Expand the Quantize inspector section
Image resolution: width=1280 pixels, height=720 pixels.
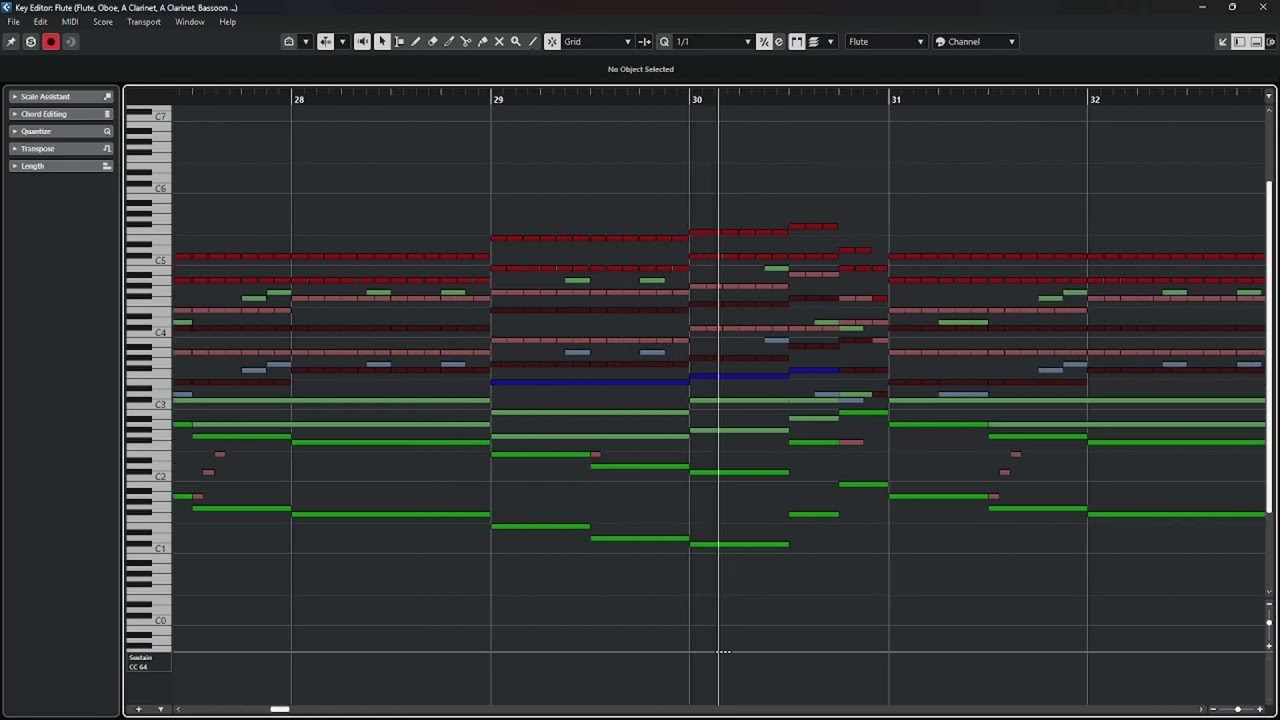point(61,131)
